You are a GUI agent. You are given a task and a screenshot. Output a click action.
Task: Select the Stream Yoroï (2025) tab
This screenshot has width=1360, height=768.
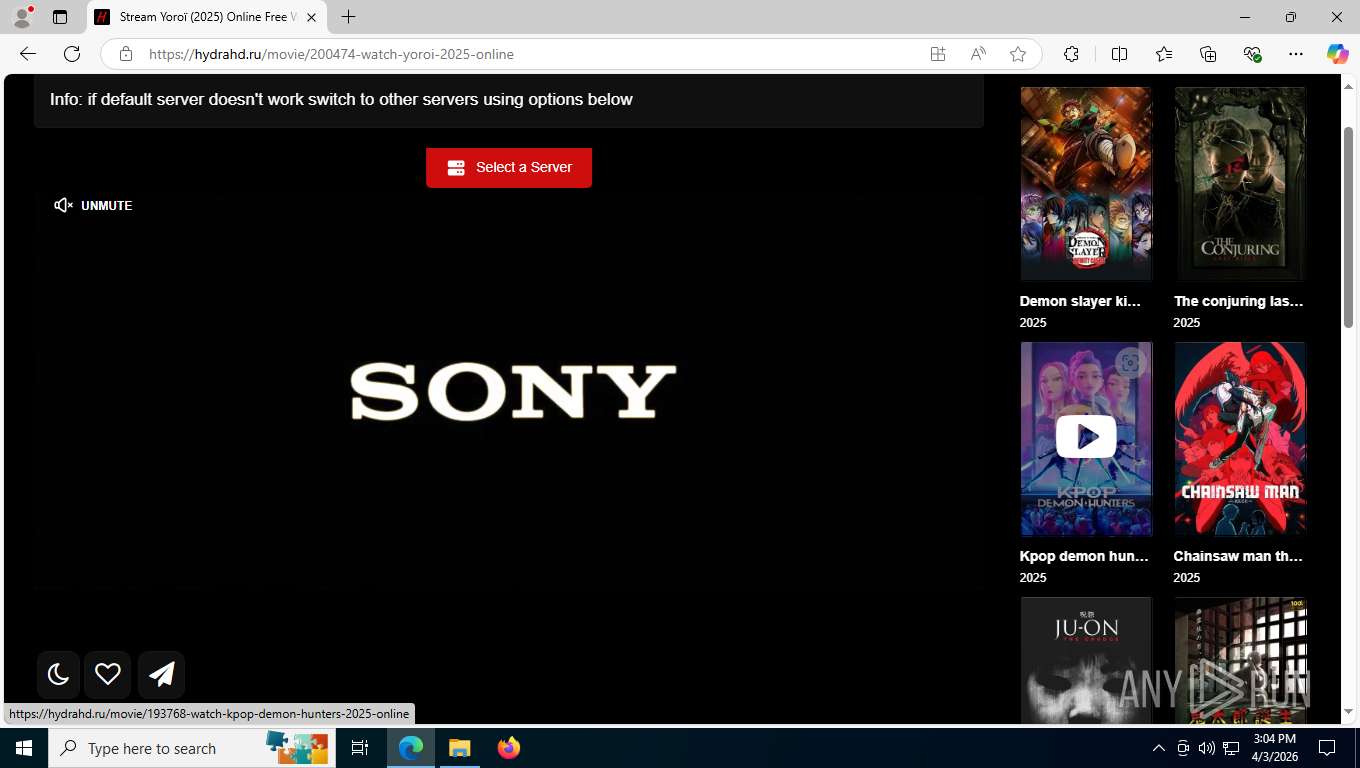coord(207,17)
